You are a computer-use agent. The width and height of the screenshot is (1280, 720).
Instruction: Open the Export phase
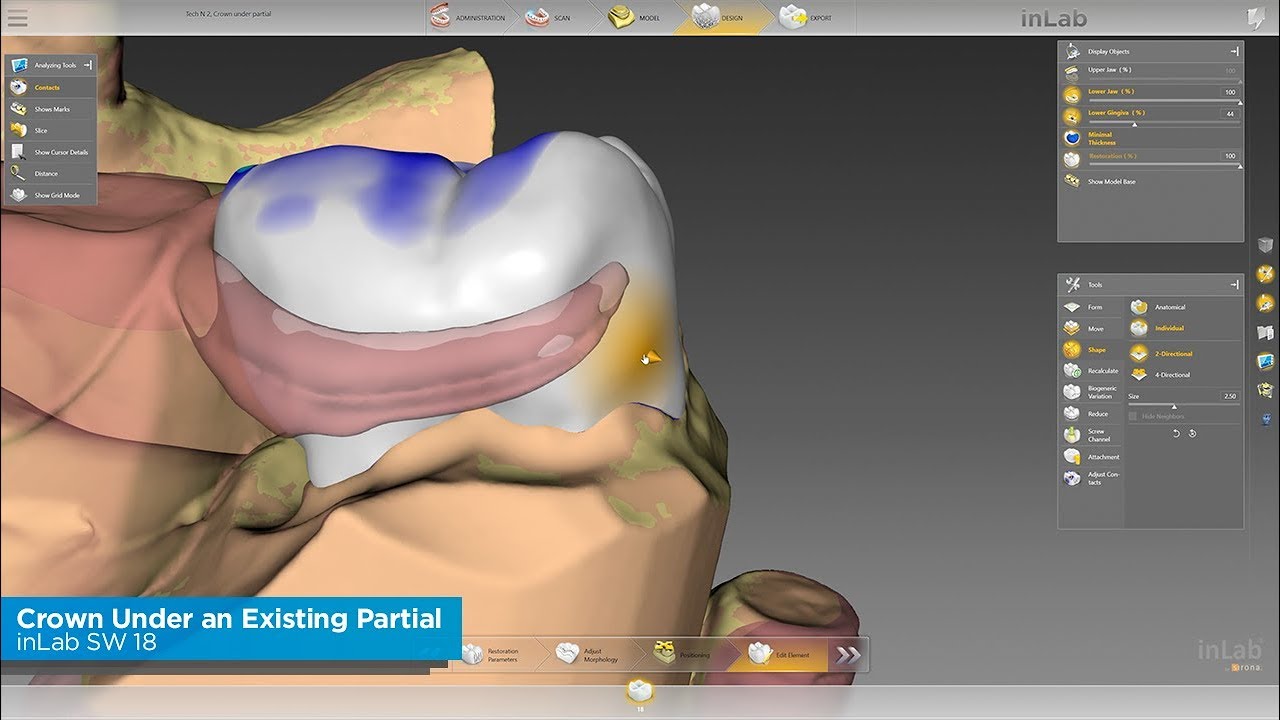[806, 18]
